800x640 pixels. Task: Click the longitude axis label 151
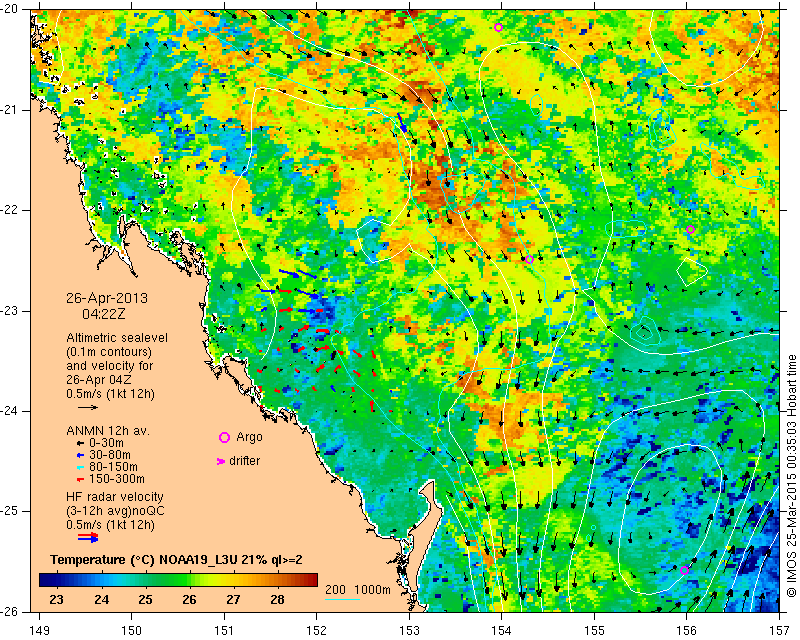(224, 631)
